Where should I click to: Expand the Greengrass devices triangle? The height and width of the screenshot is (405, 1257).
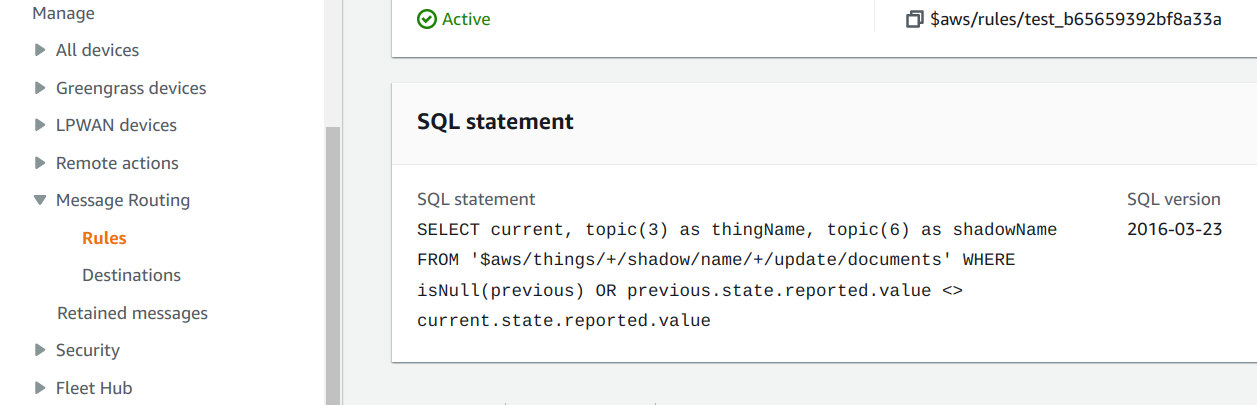(x=40, y=88)
